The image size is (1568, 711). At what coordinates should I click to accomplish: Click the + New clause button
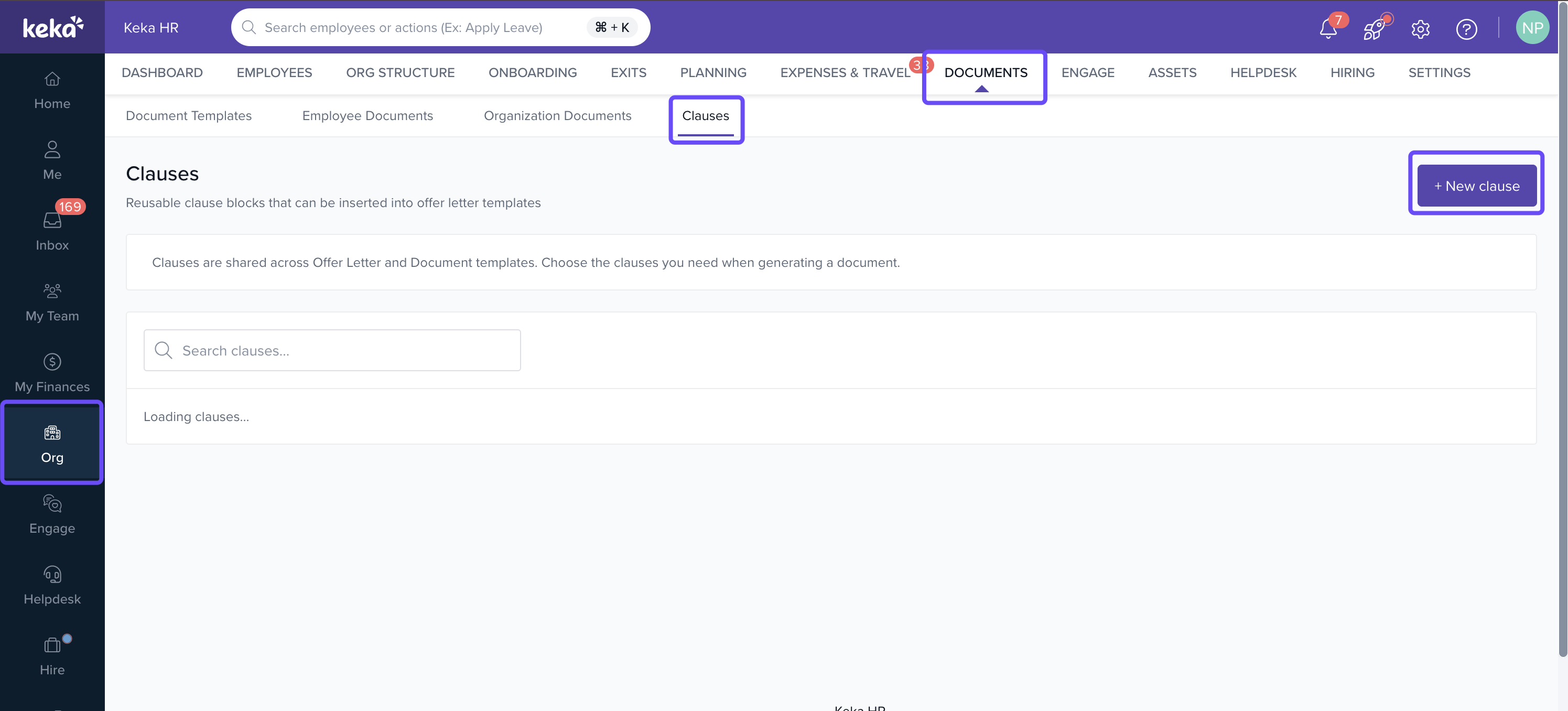1477,186
